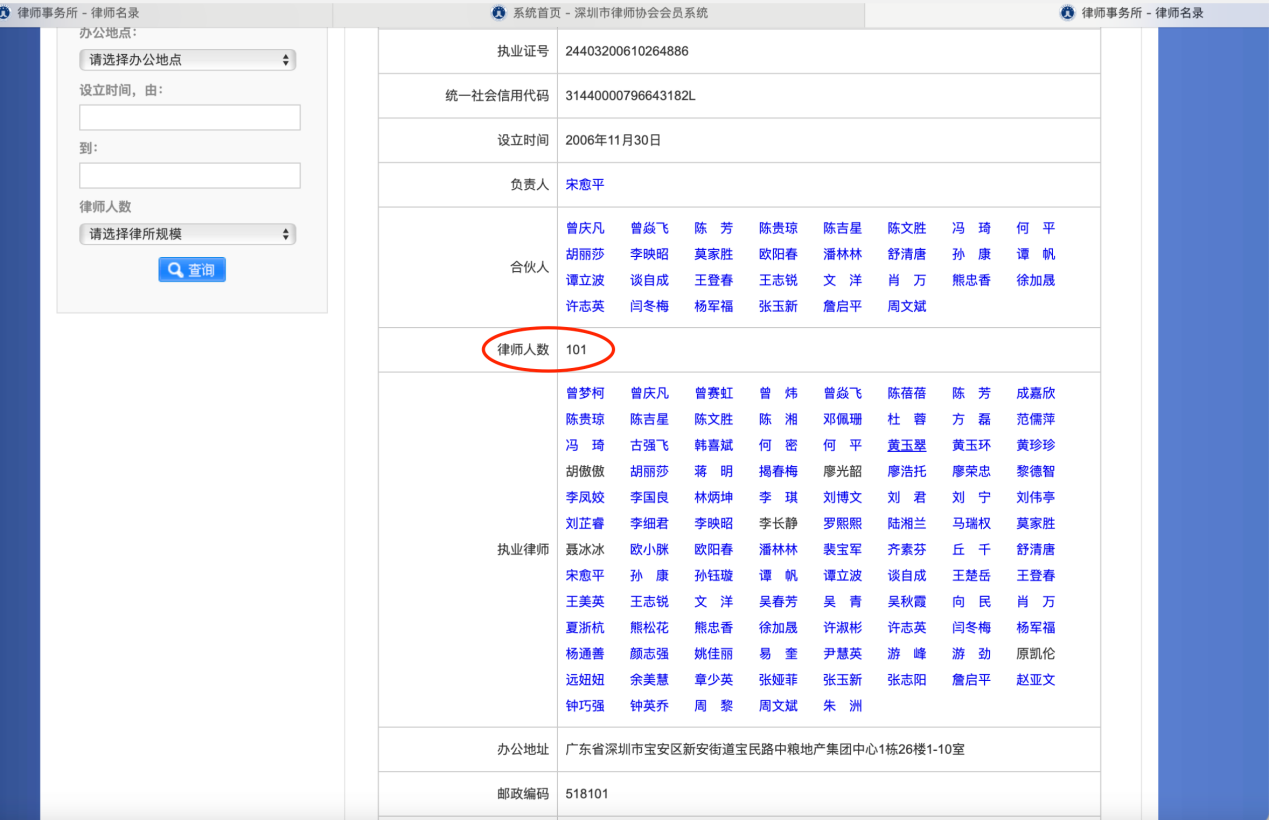
Task: Open lawyer 曾赛虹's profile link
Action: click(x=714, y=393)
